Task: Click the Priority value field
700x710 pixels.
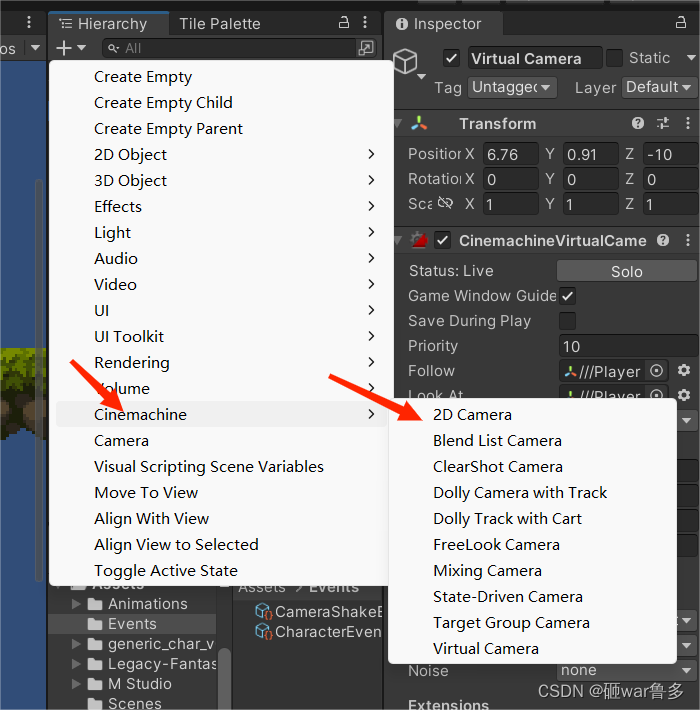Action: [628, 346]
